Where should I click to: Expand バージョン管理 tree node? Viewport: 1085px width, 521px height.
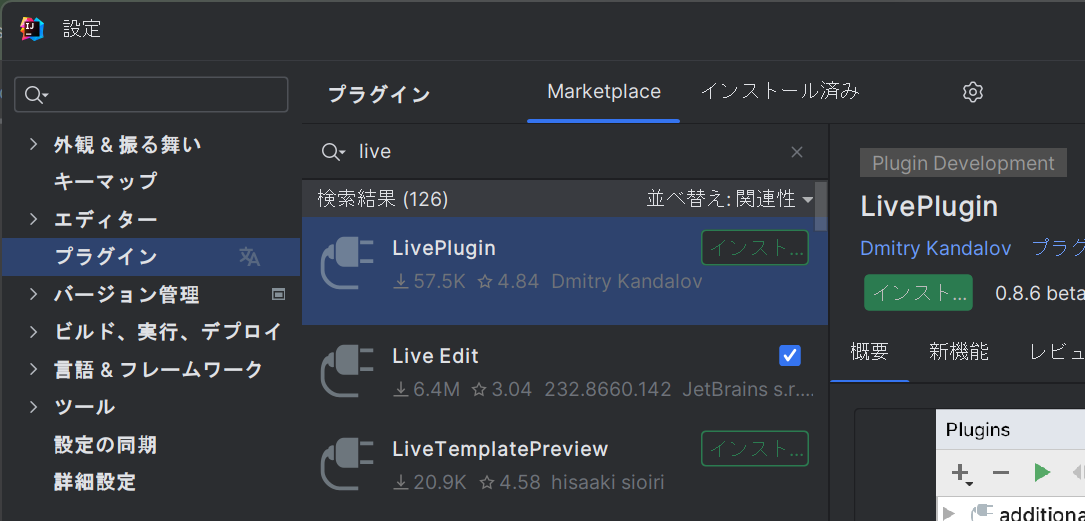point(33,294)
